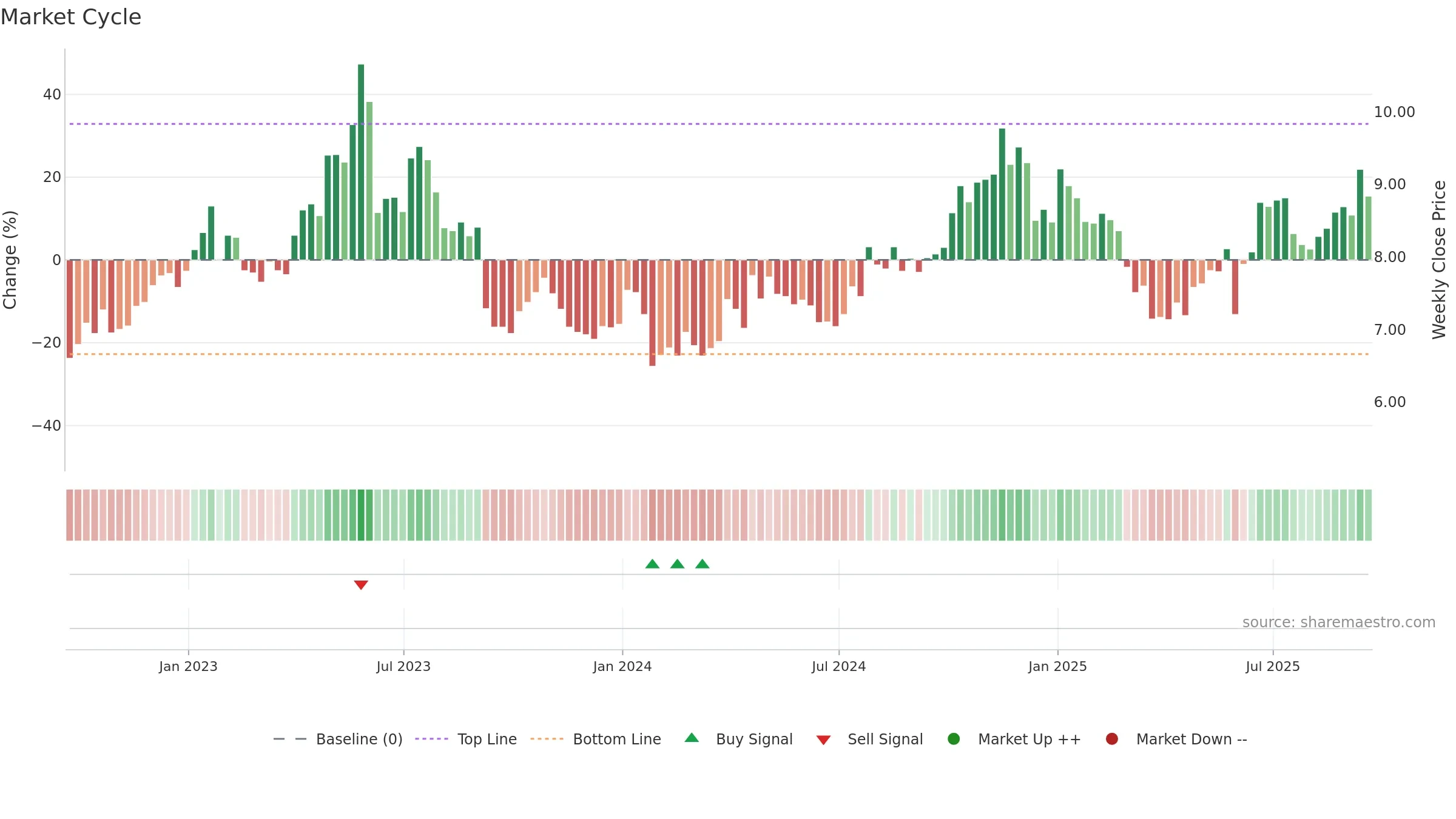The width and height of the screenshot is (1456, 819).
Task: Click the grey dashed Baseline legend sample
Action: tap(290, 739)
